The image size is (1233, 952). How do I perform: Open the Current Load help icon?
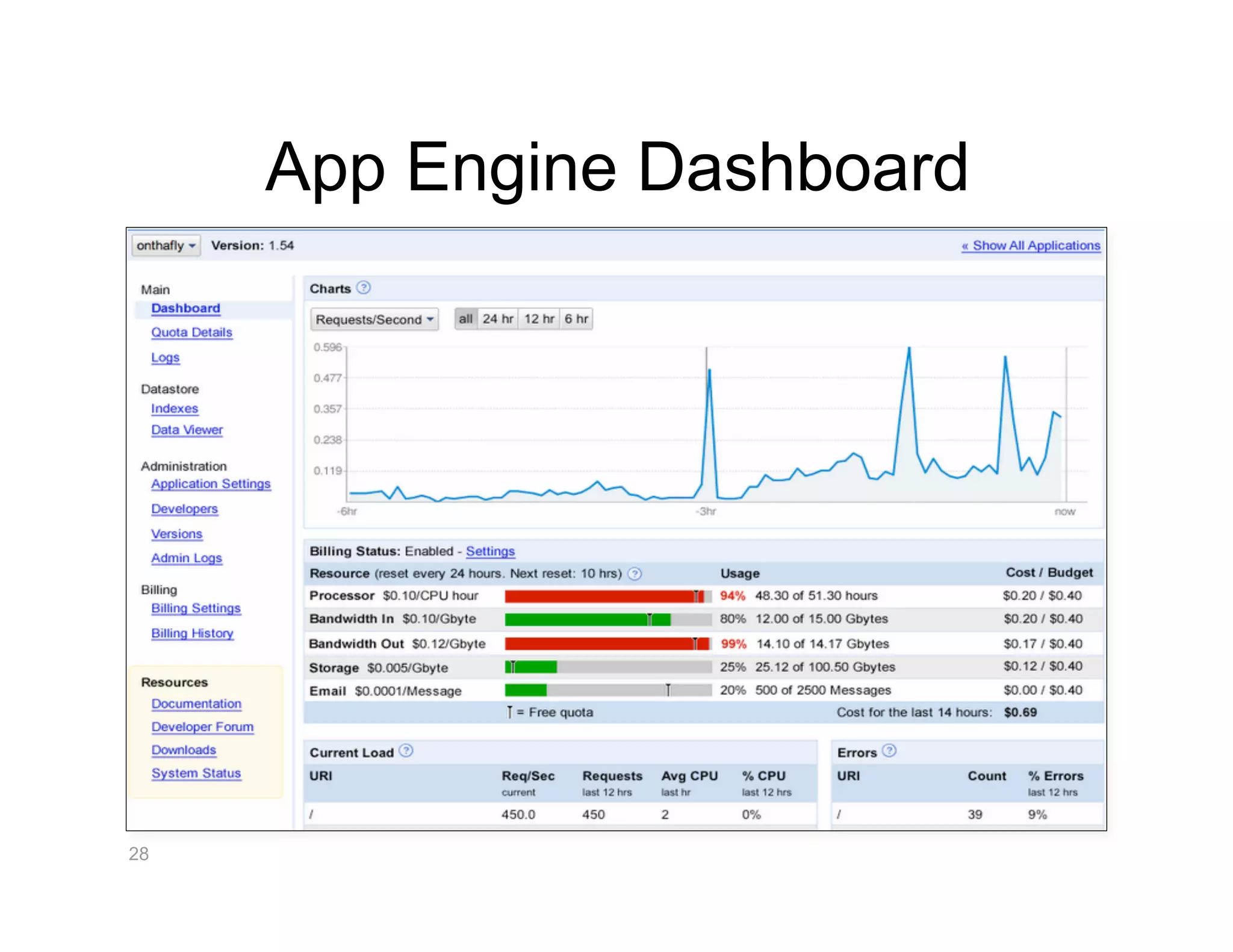click(x=406, y=751)
